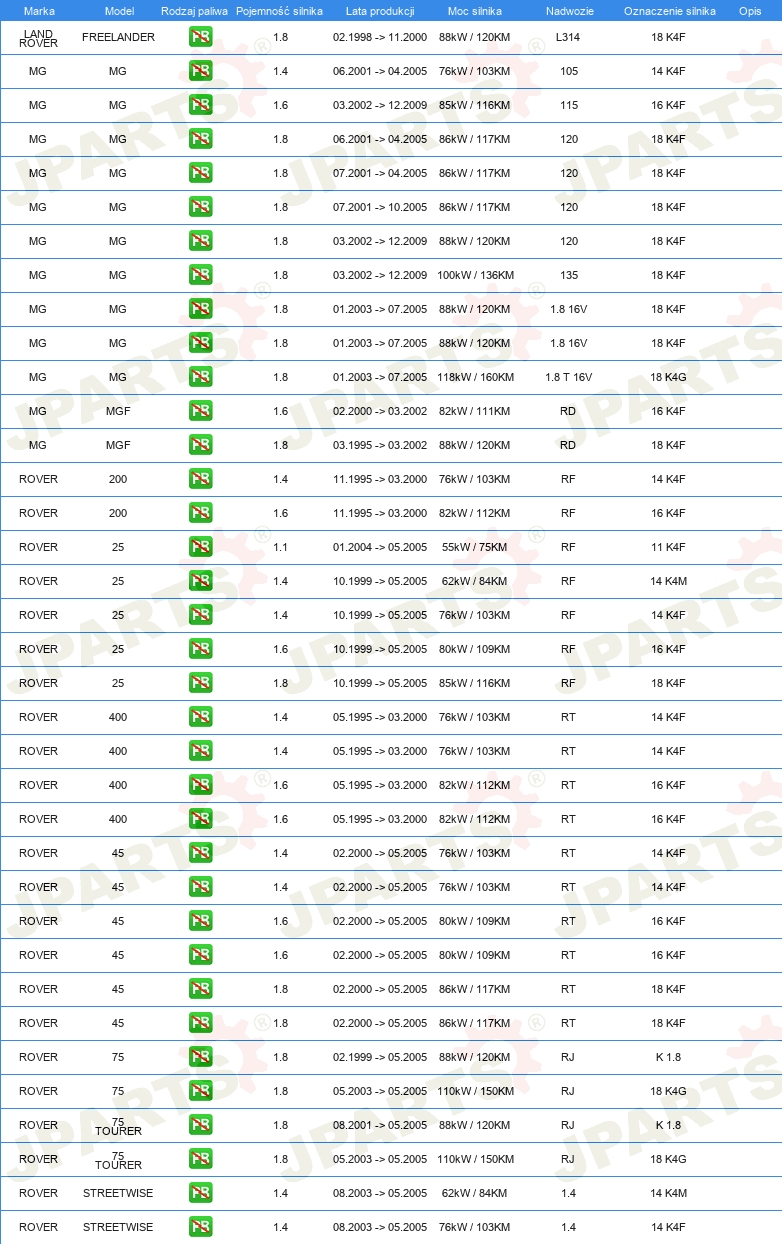Viewport: 782px width, 1244px height.
Task: Click the fuel icon in MG 1.4 76kW row
Action: (200, 71)
